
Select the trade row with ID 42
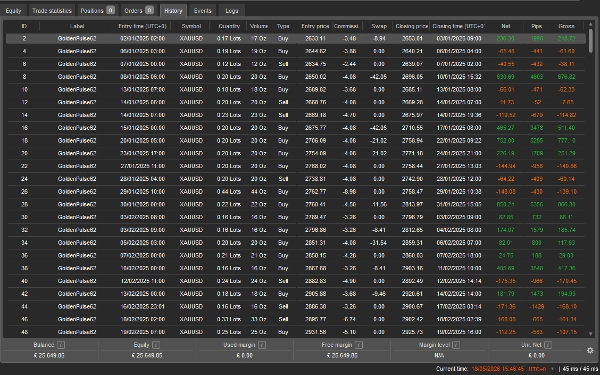296,294
